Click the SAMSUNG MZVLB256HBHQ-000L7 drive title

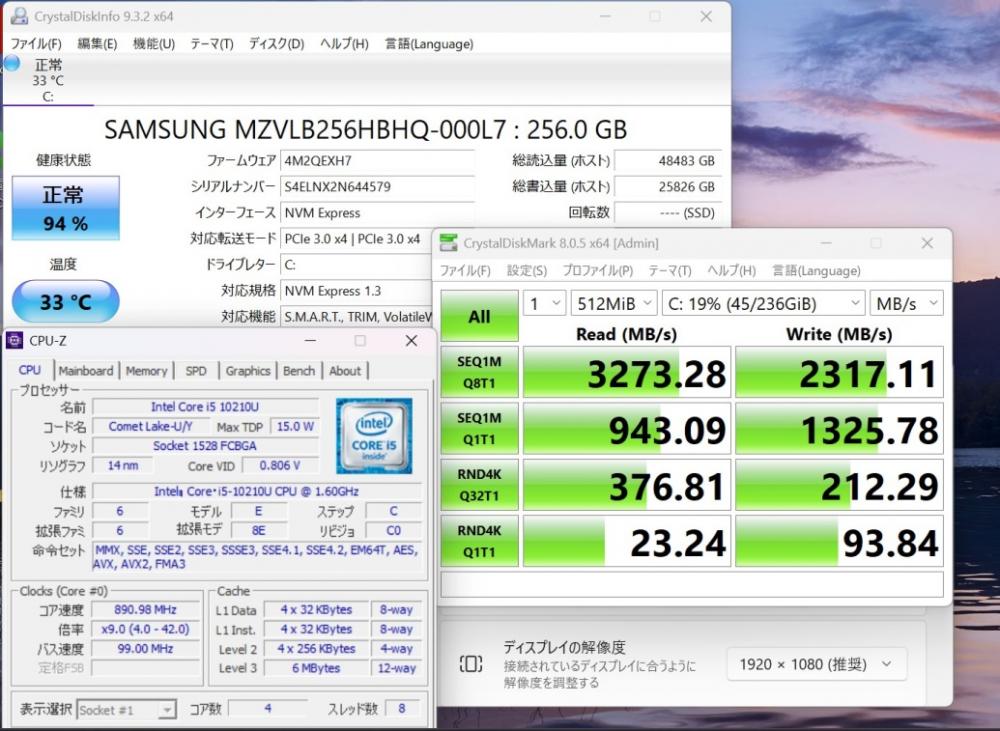click(x=365, y=129)
